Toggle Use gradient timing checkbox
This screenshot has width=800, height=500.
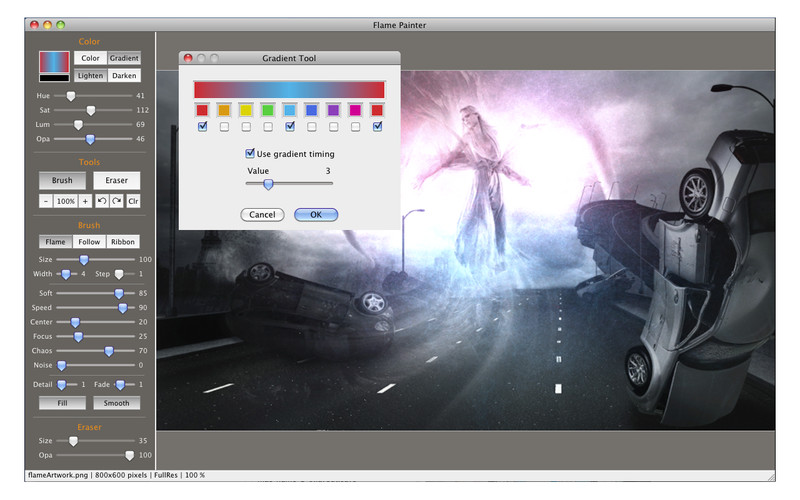point(250,154)
